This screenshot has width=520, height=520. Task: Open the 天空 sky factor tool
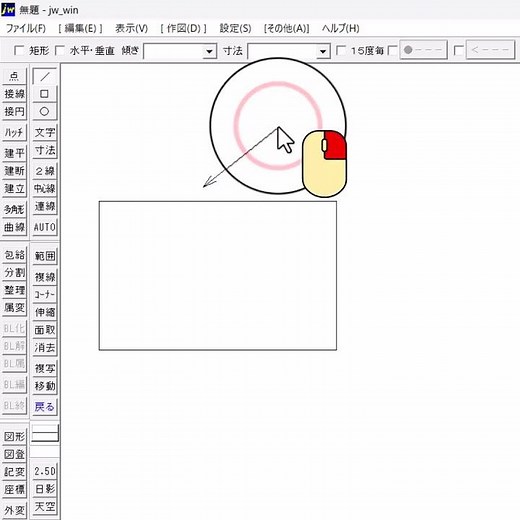pos(45,507)
